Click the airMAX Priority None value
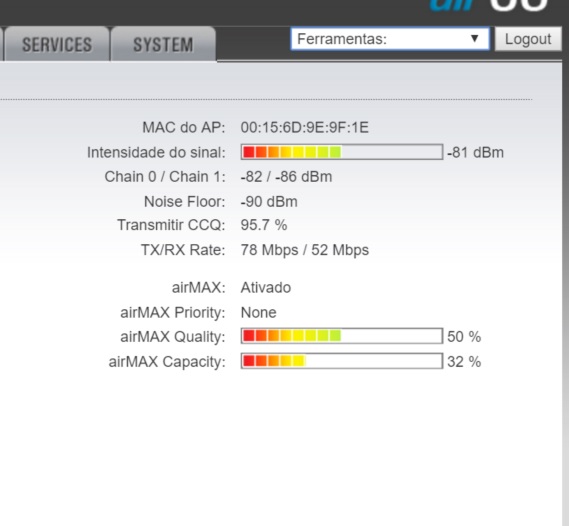The height and width of the screenshot is (526, 569). (258, 312)
